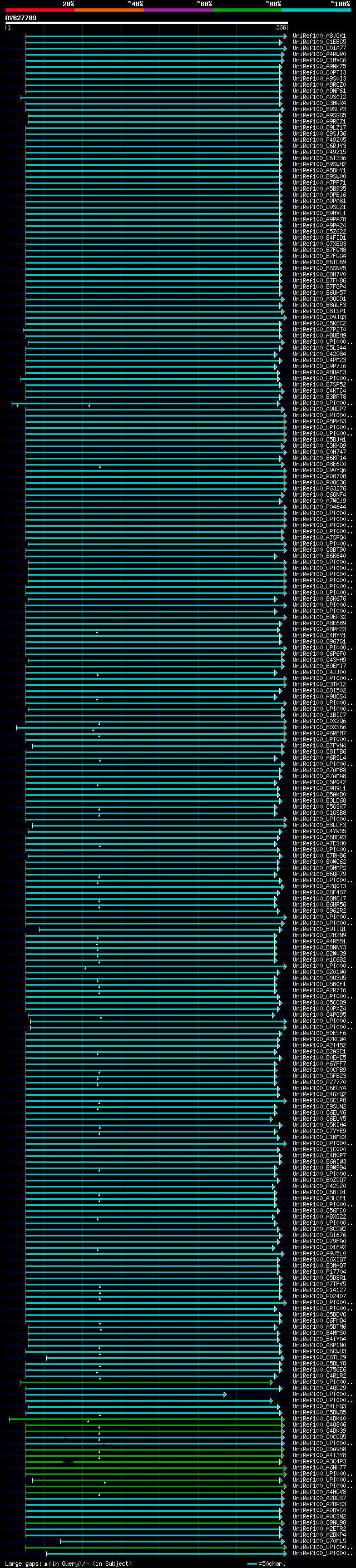Select hit label UniRef100_A9UQS4
Image resolution: width=356 pixels, height=1568 pixels.
[319, 697]
